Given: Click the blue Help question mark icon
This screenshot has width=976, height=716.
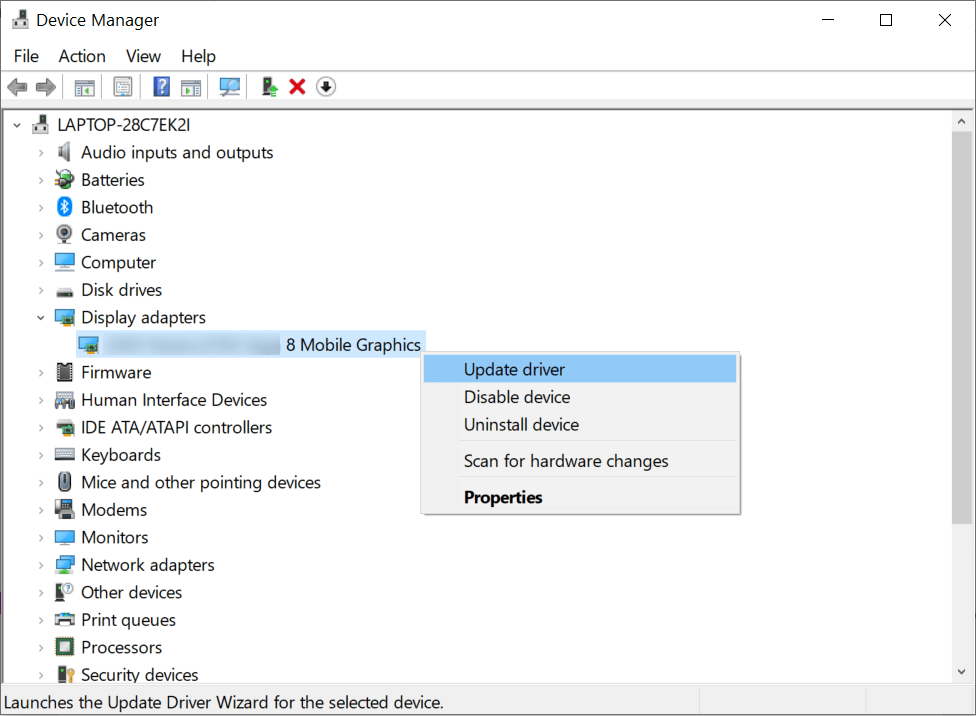Looking at the screenshot, I should pyautogui.click(x=161, y=87).
